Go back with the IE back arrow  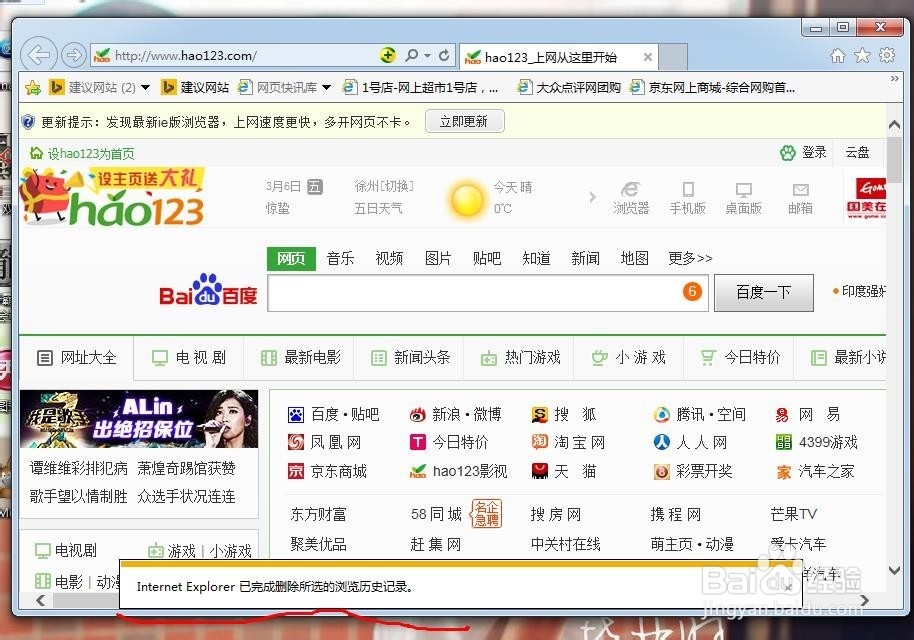[x=39, y=55]
